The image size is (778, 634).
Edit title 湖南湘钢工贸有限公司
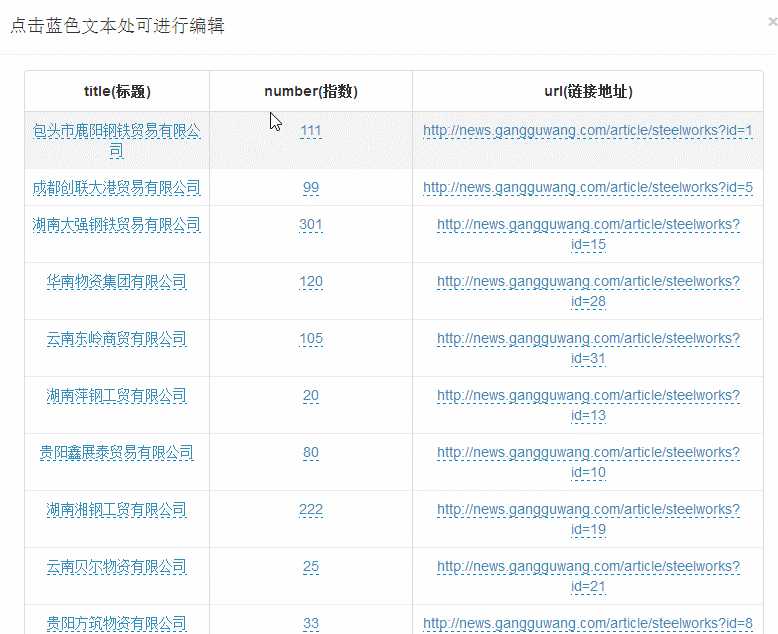click(117, 510)
